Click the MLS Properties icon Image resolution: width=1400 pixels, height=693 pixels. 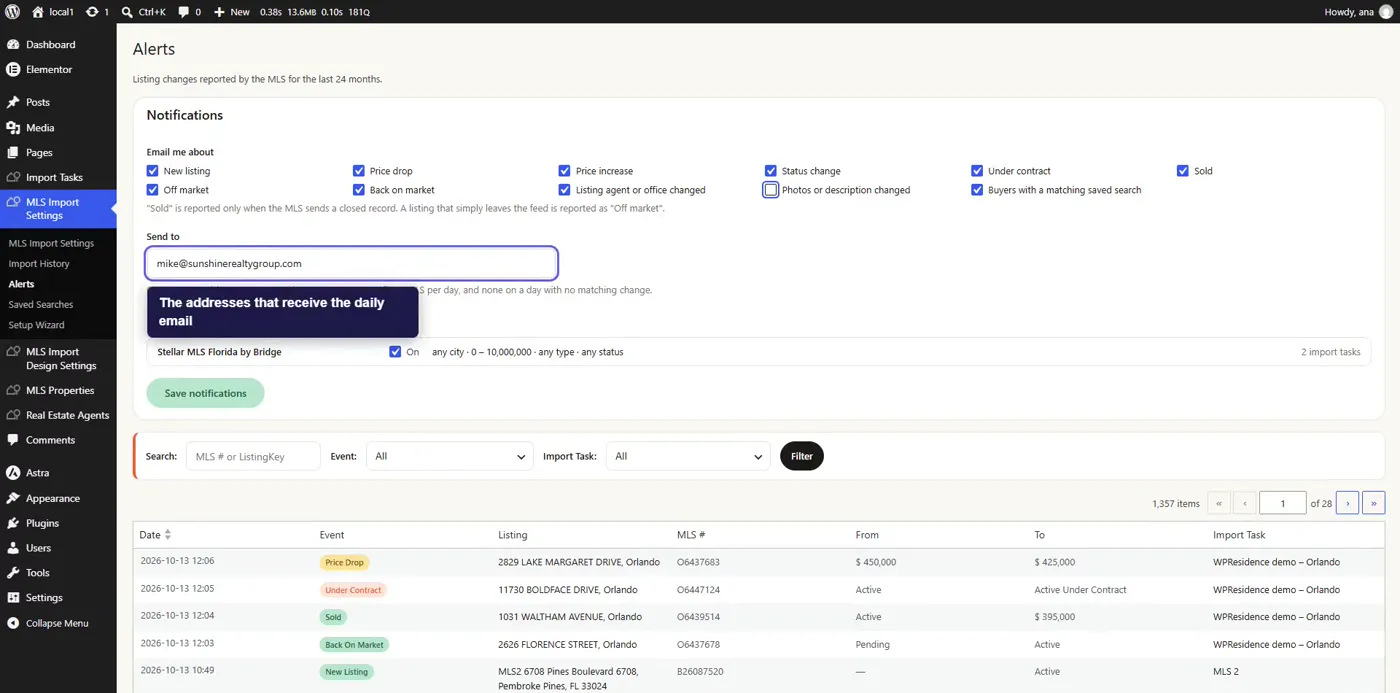13,390
